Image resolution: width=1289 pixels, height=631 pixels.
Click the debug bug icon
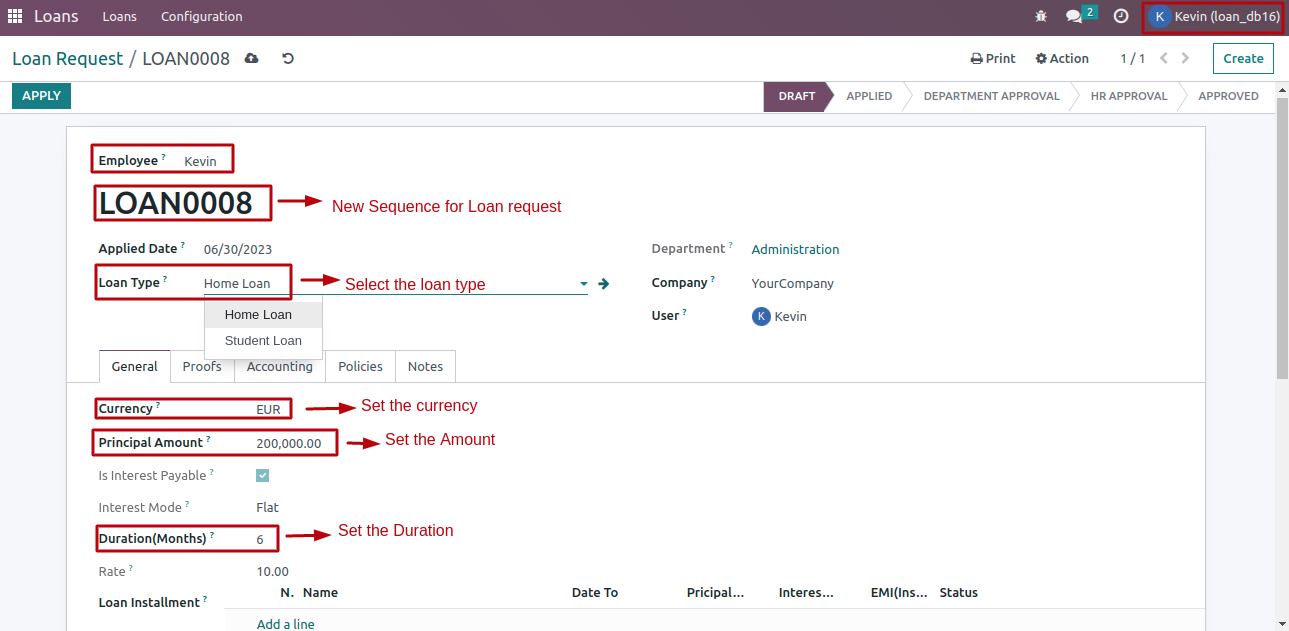click(1041, 16)
